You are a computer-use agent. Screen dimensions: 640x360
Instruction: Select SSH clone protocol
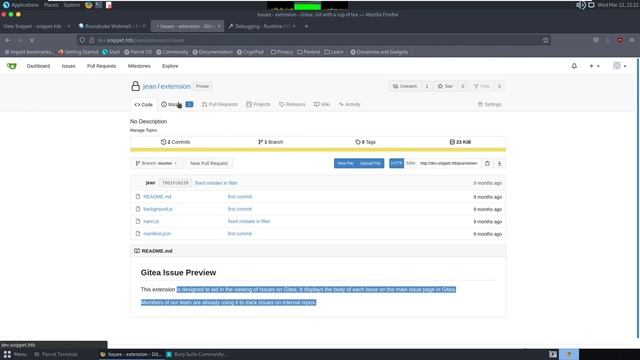(411, 163)
